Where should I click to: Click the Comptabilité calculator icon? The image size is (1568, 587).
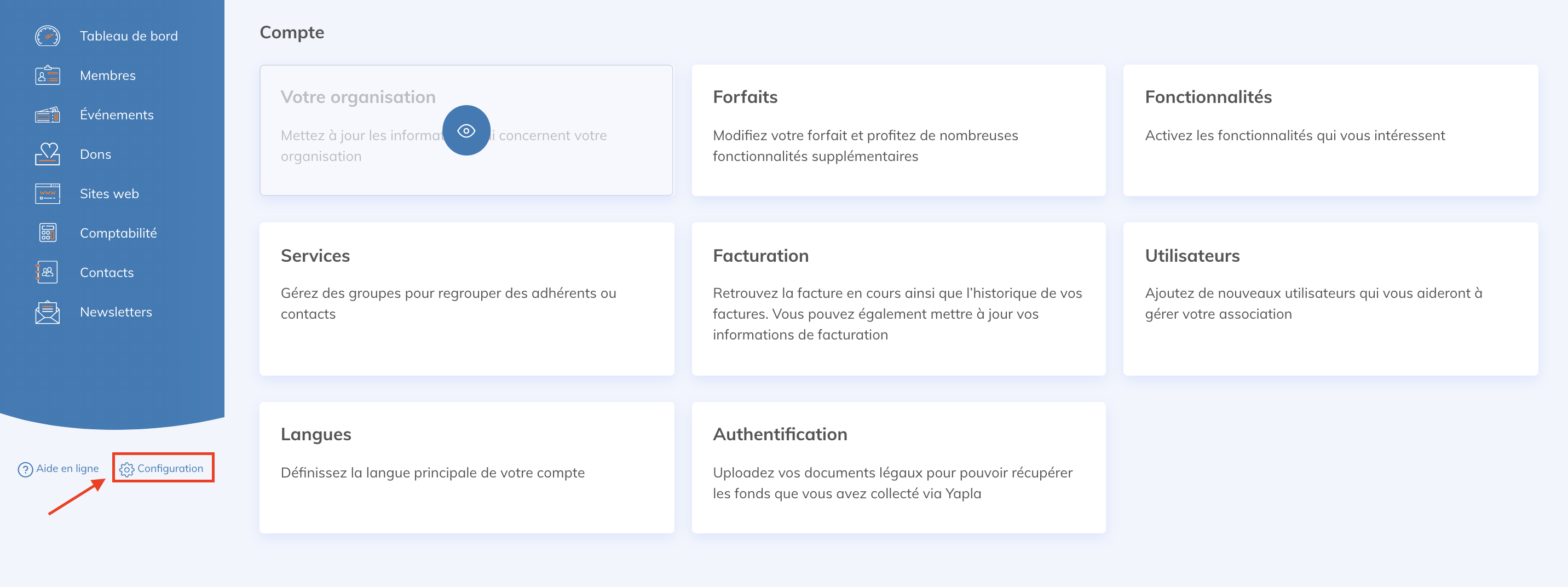48,233
